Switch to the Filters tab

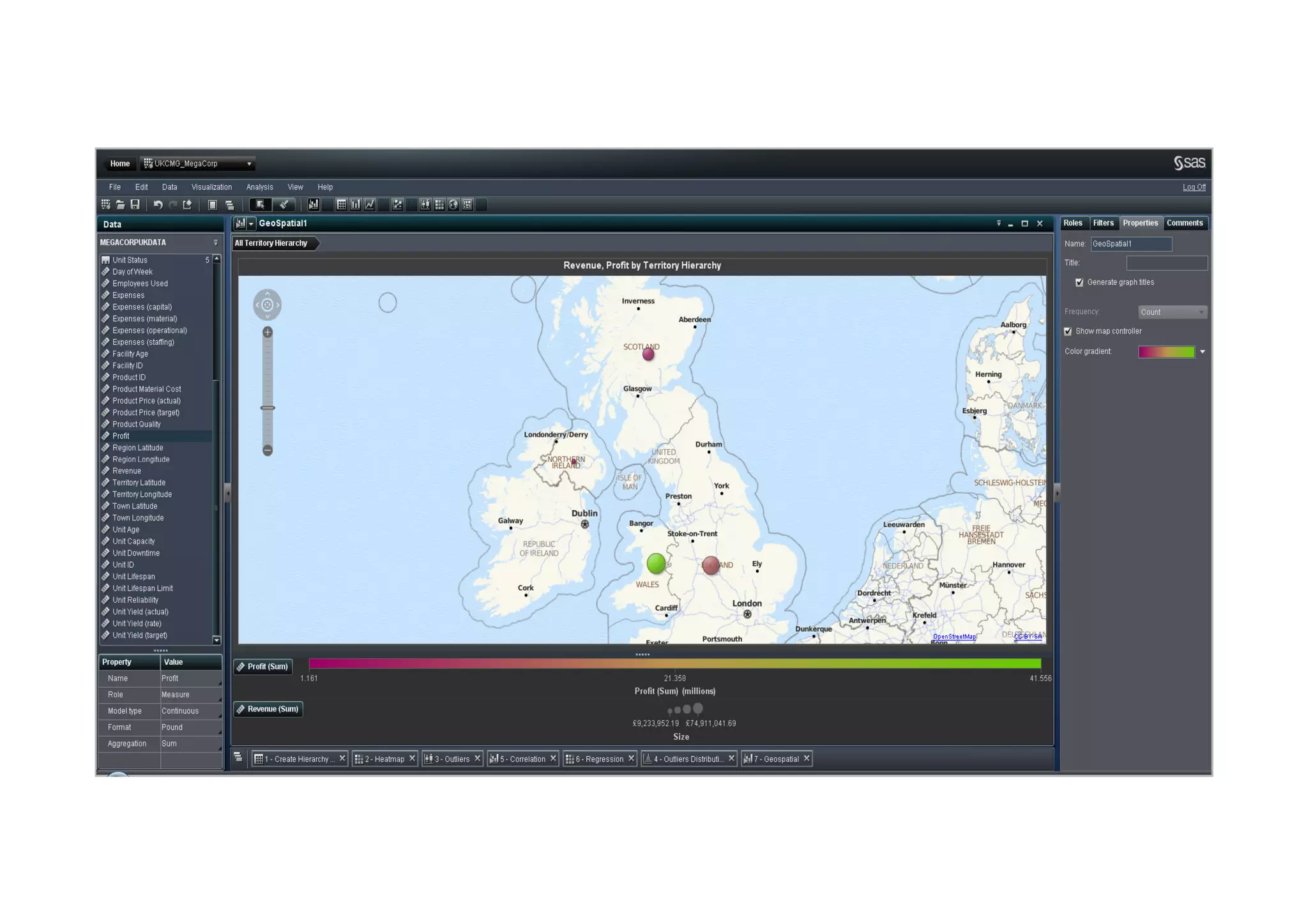point(1103,223)
